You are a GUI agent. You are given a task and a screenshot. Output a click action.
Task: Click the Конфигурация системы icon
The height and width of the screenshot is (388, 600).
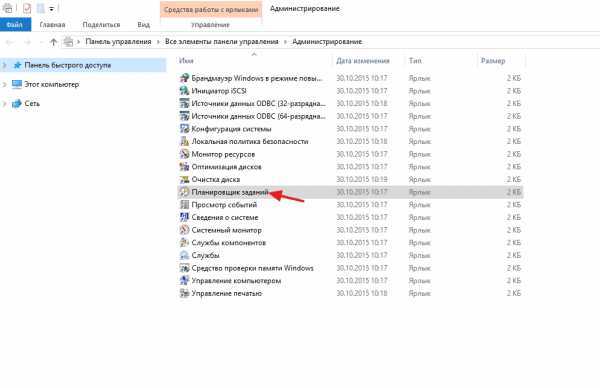(x=184, y=129)
